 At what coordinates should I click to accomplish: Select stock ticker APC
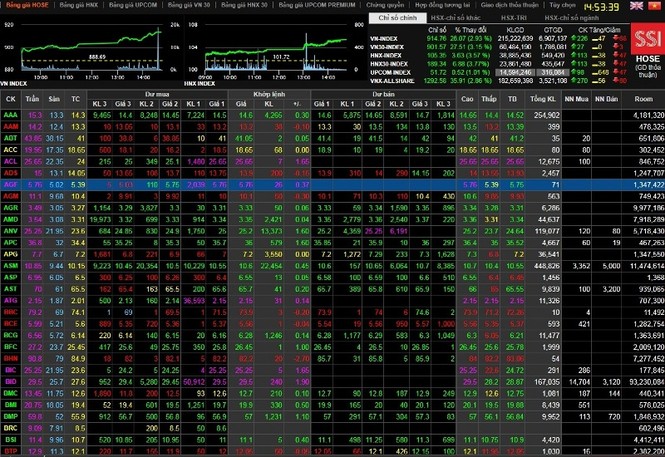click(x=11, y=243)
